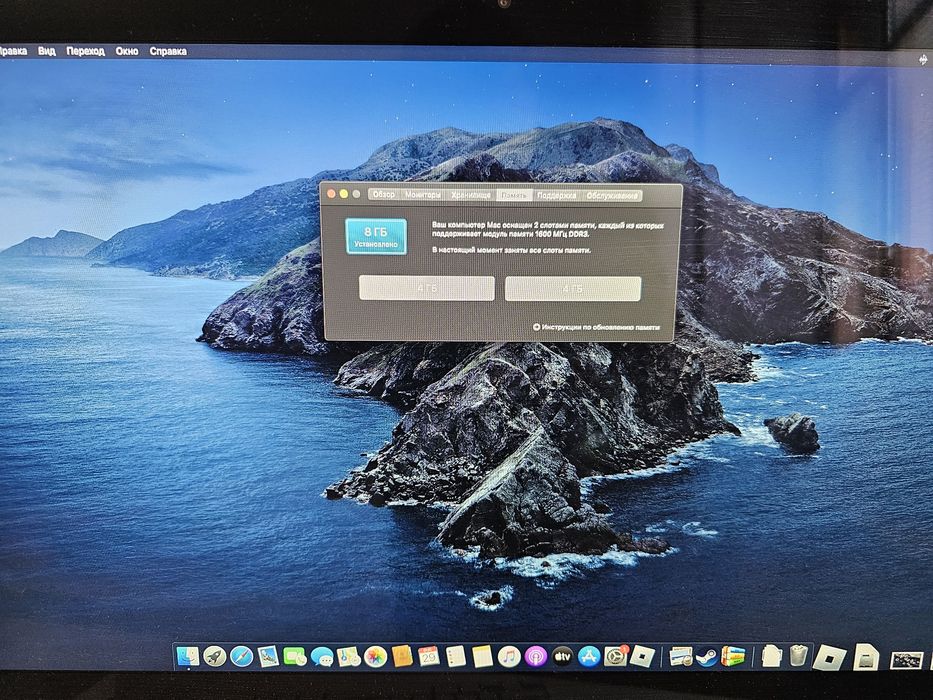Viewport: 933px width, 700px height.
Task: Open Safari compass icon in Dock
Action: [x=242, y=657]
